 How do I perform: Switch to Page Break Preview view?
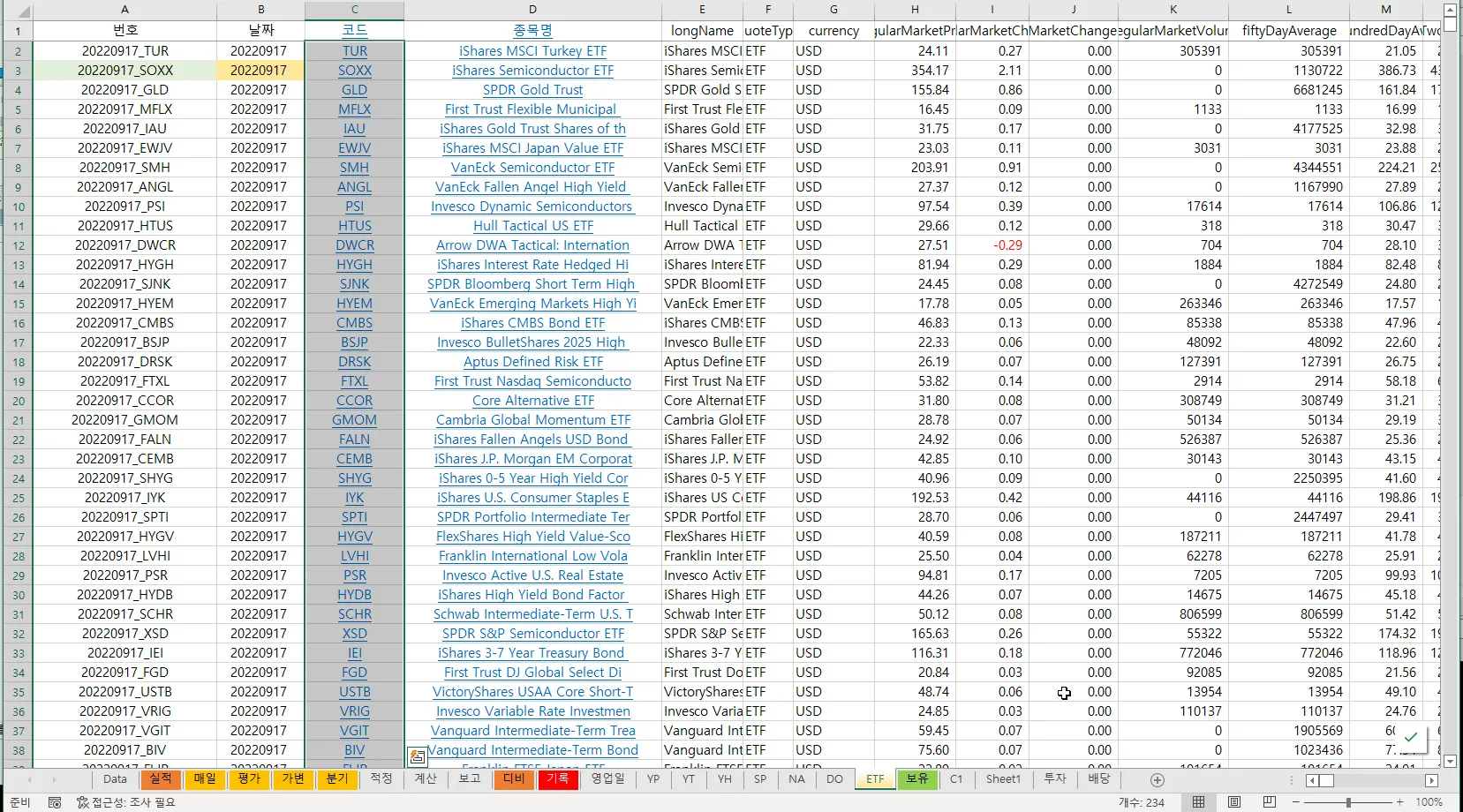[1269, 802]
